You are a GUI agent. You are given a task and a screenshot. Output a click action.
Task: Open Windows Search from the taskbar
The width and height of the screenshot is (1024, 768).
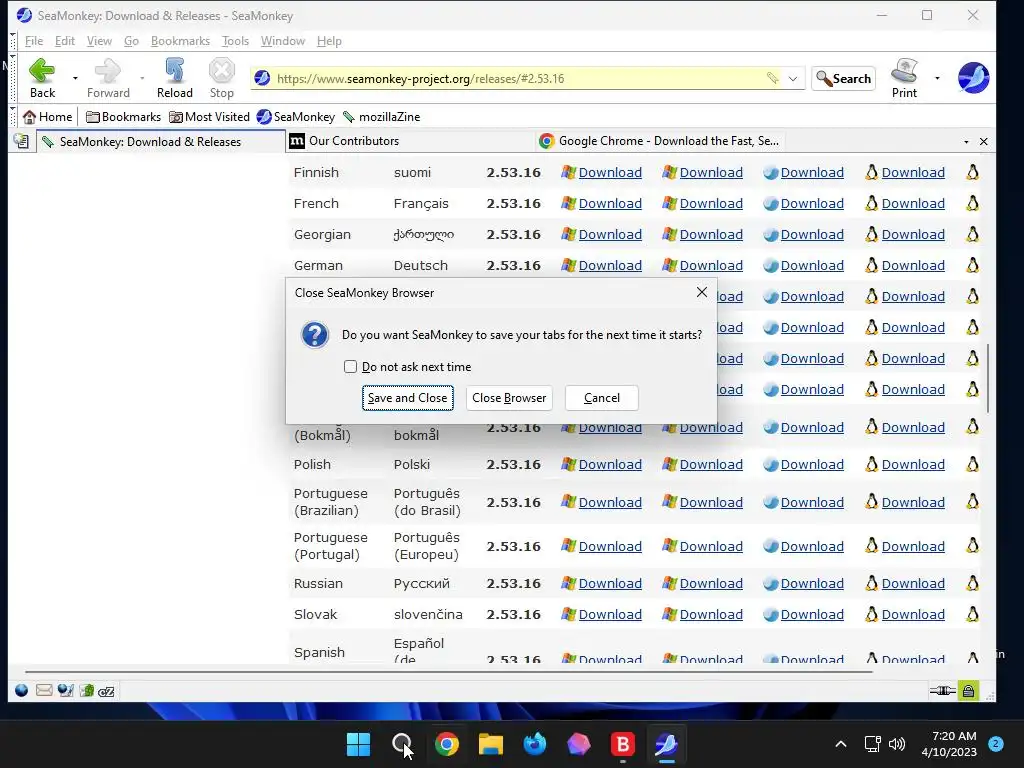(x=402, y=744)
